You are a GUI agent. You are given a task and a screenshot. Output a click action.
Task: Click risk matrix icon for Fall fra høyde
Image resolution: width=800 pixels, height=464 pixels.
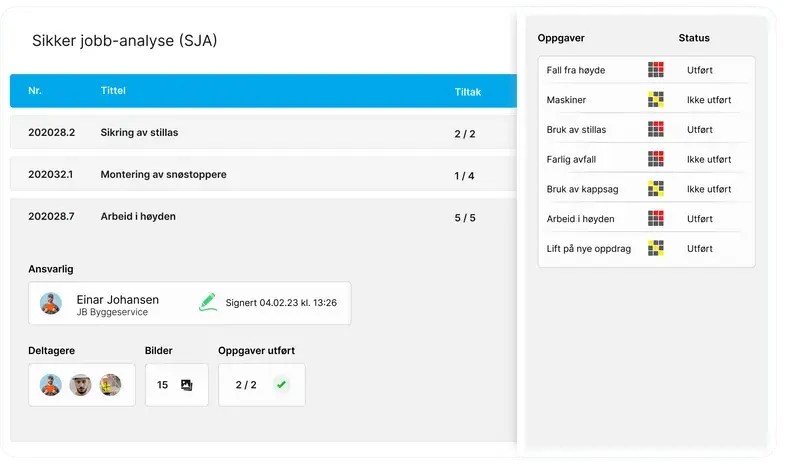point(656,70)
